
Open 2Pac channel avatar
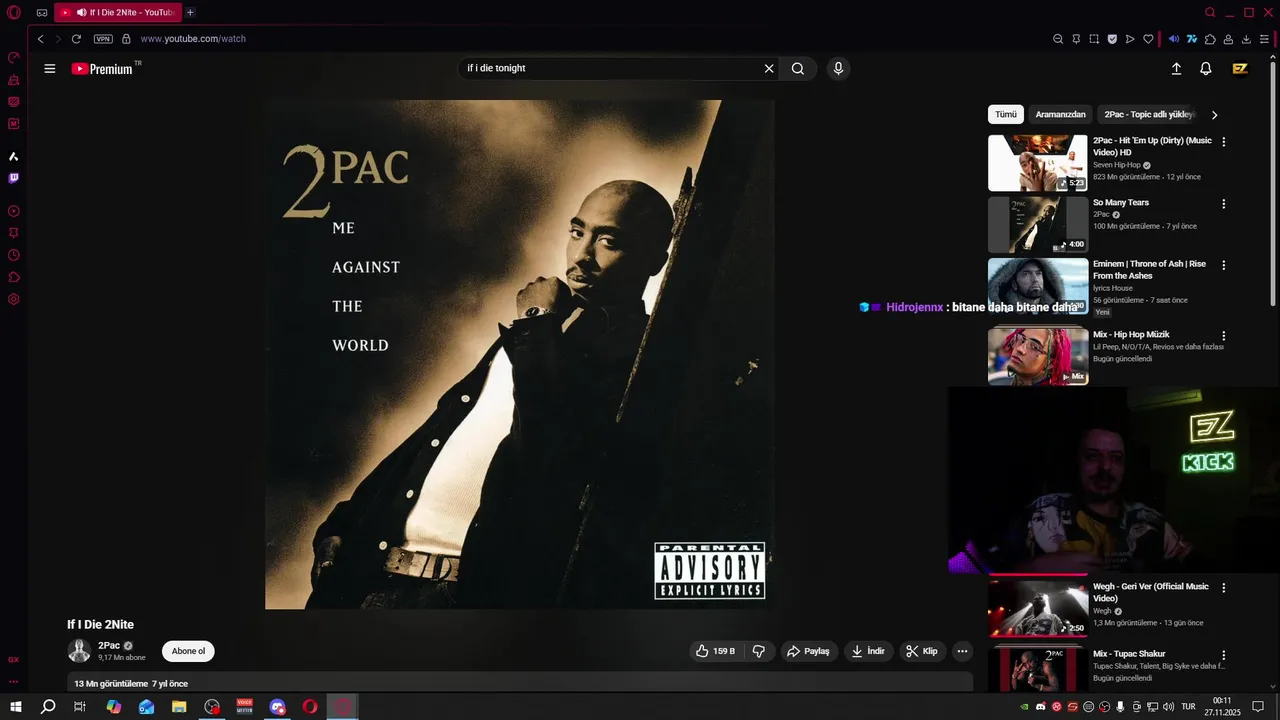pos(79,651)
